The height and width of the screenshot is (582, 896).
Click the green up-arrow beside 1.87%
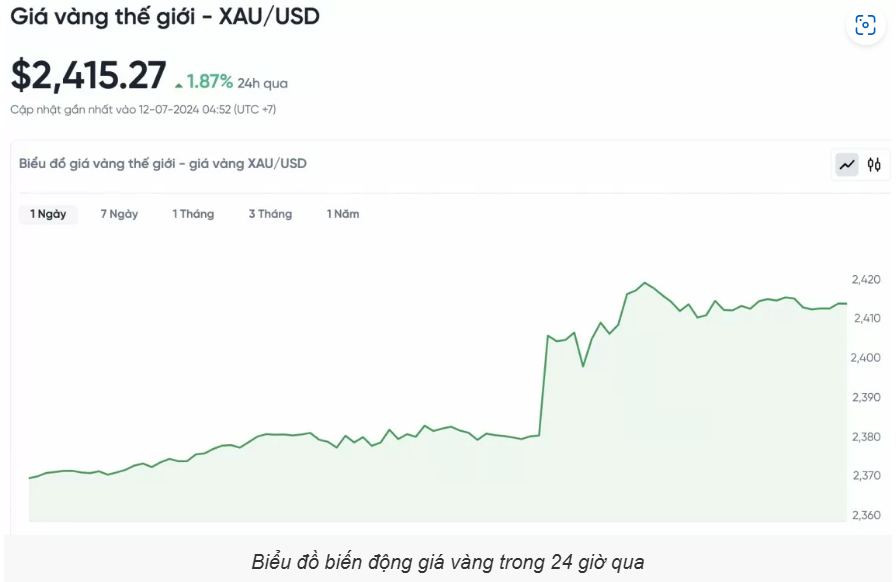179,85
